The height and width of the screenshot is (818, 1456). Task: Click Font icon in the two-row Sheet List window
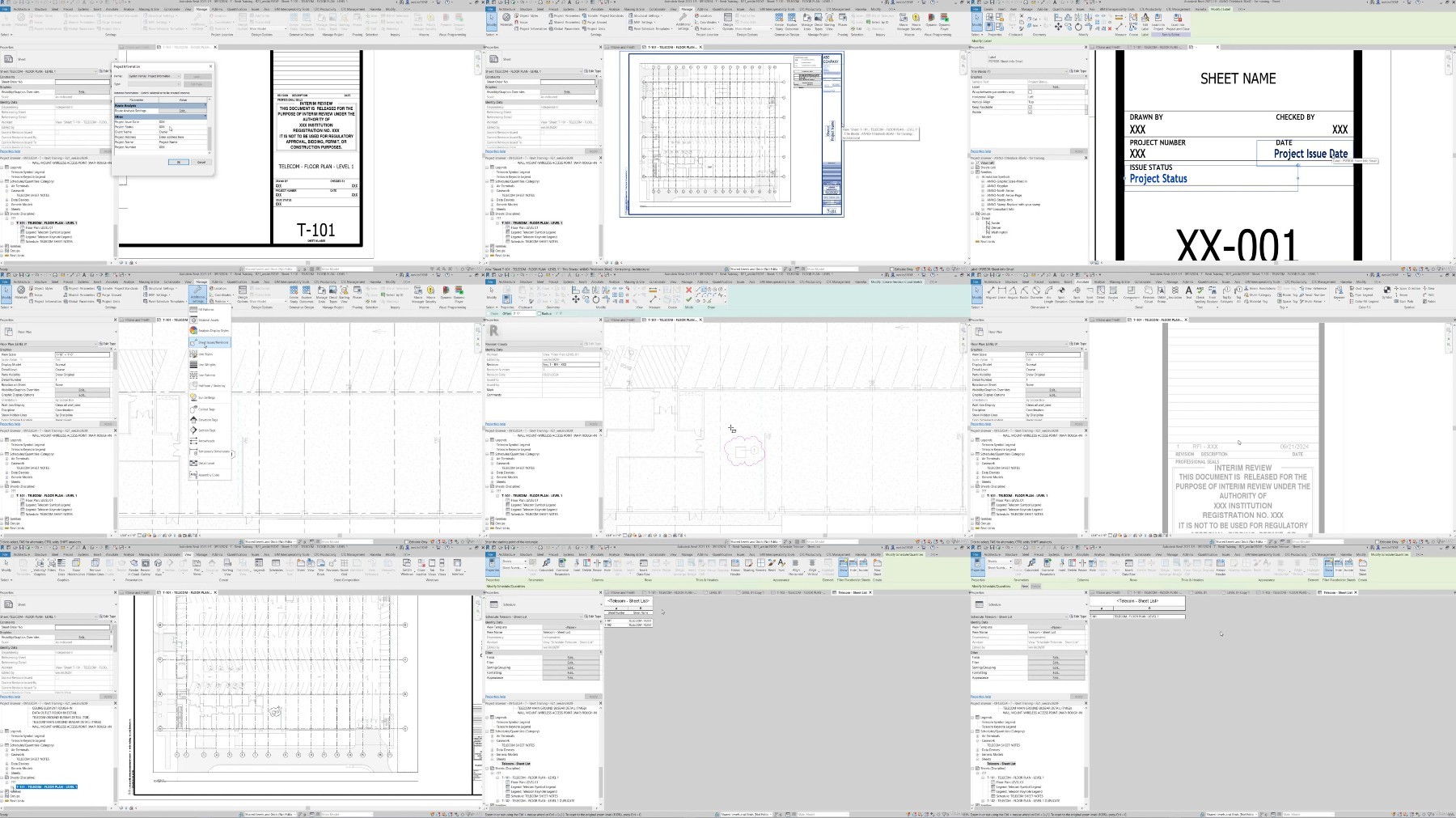pyautogui.click(x=781, y=566)
